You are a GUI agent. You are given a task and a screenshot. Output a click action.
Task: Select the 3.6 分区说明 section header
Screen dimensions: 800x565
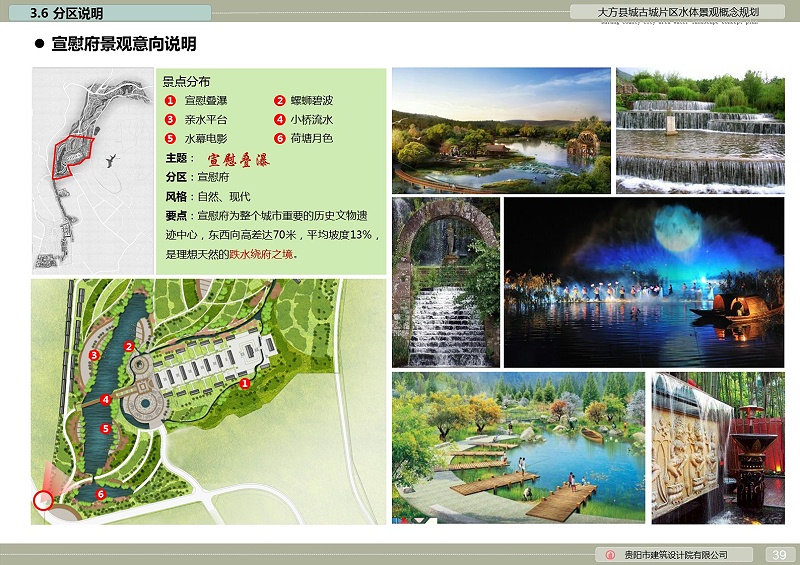[66, 13]
